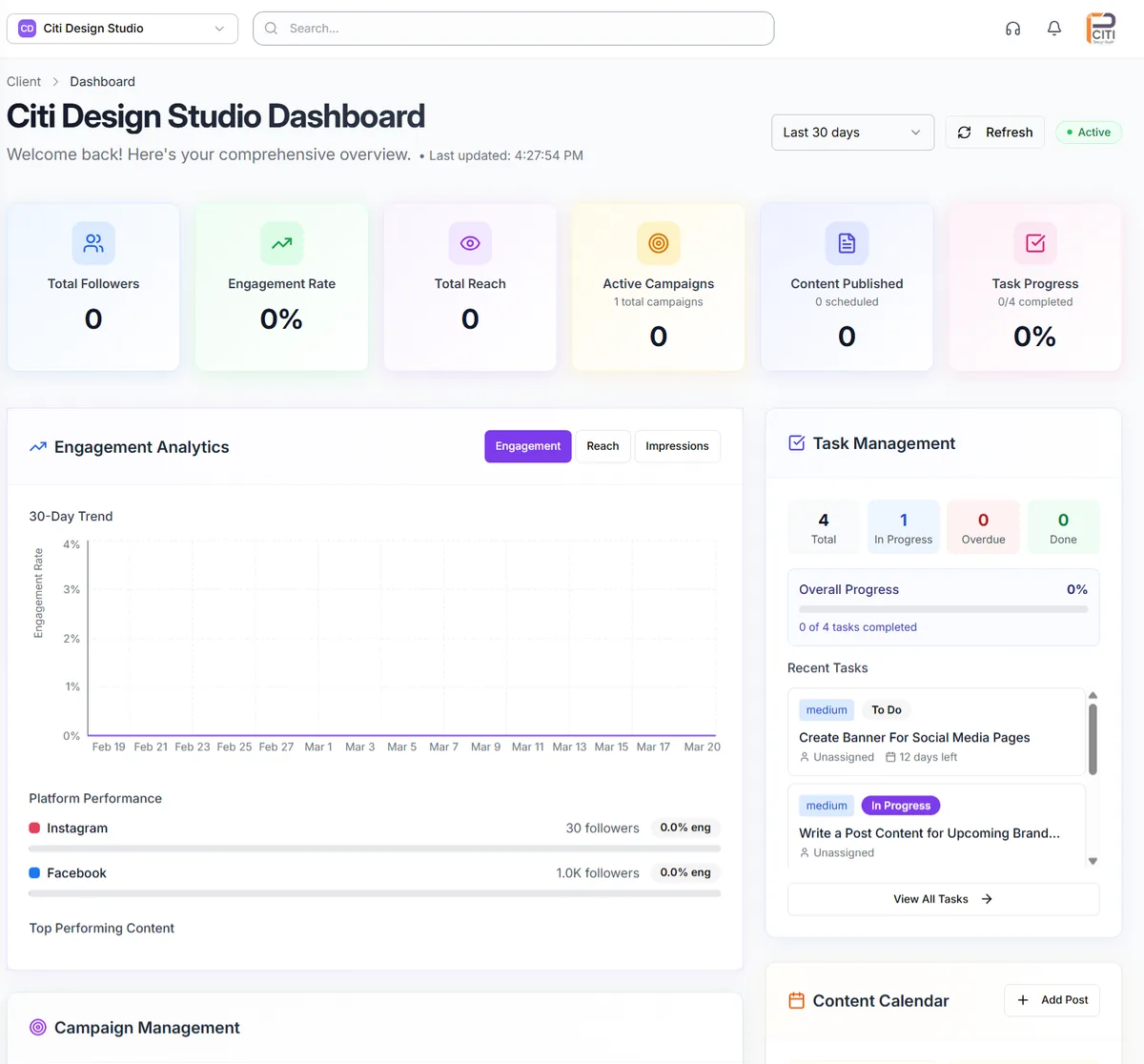1144x1064 pixels.
Task: Click the CD workspace badge icon
Action: [x=27, y=29]
